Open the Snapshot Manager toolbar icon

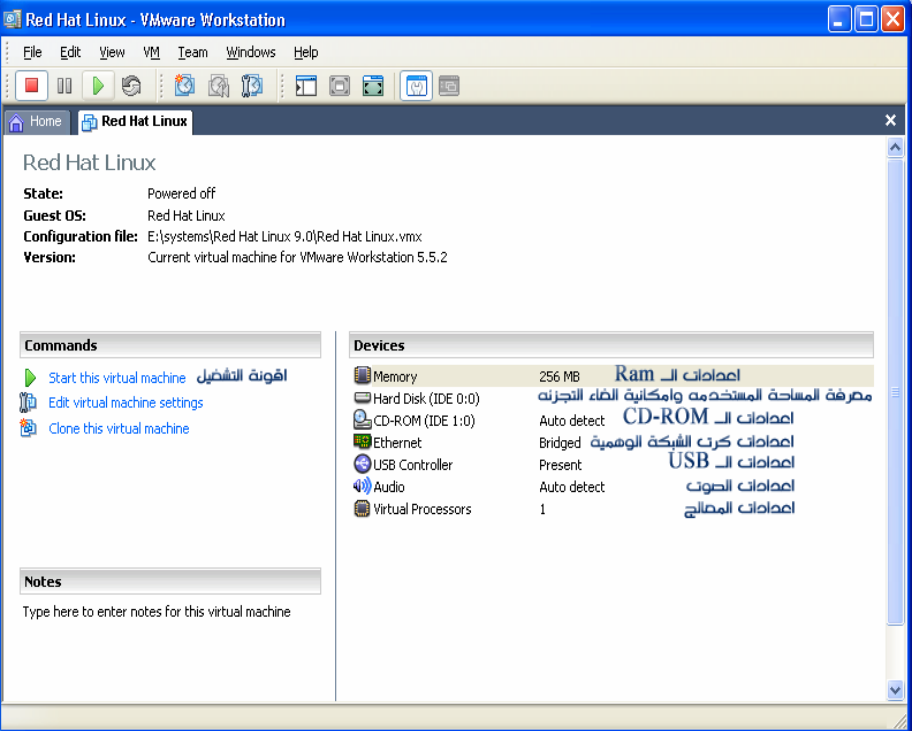[x=252, y=86]
